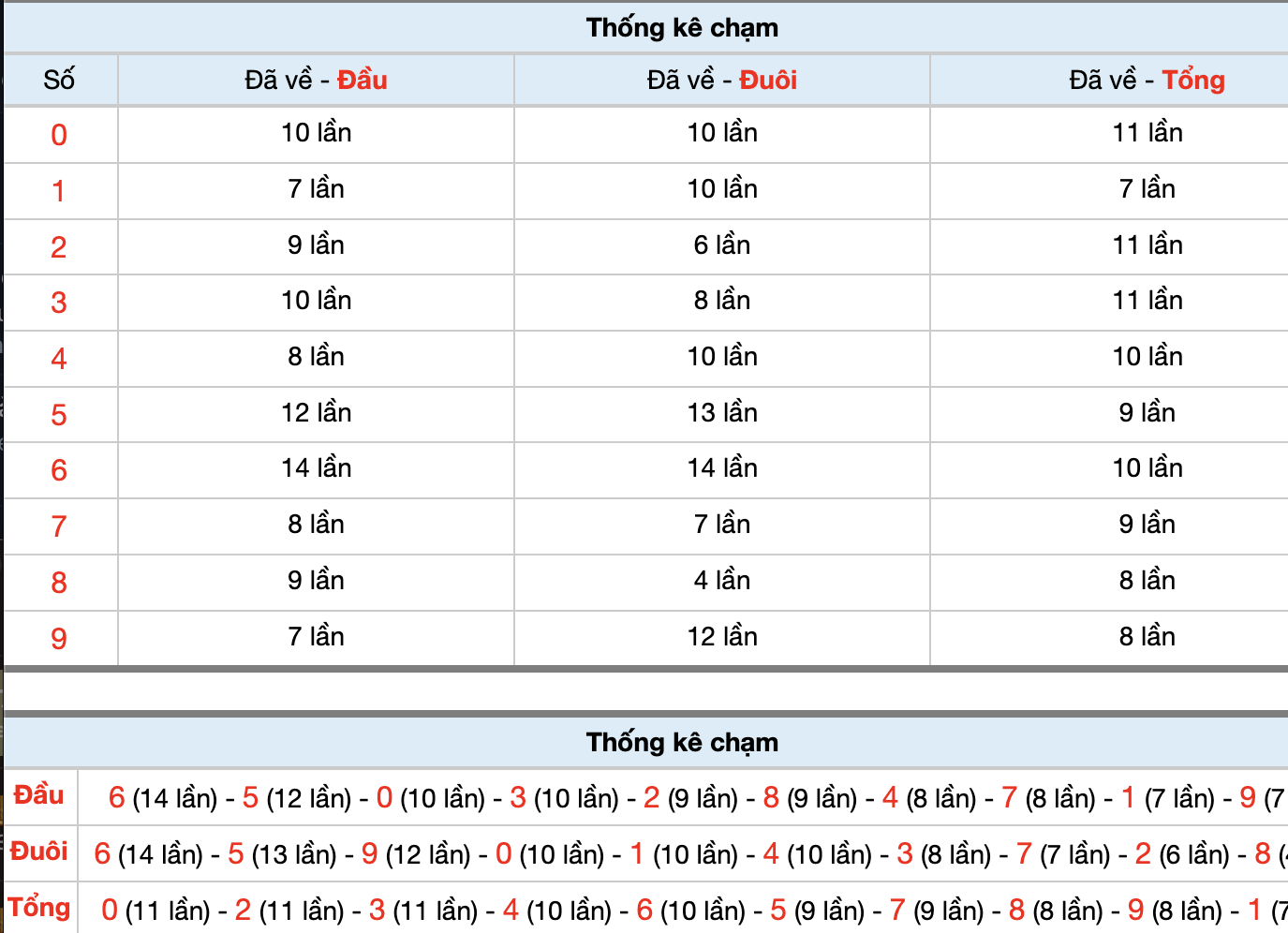Click the Đã về - Đầu column header
The width and height of the screenshot is (1288, 933).
(x=316, y=81)
